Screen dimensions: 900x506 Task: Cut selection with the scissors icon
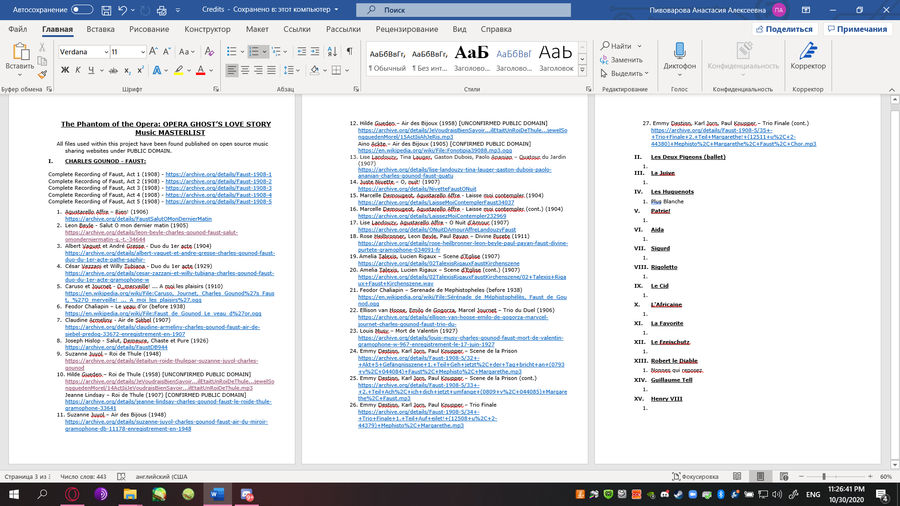[x=42, y=47]
